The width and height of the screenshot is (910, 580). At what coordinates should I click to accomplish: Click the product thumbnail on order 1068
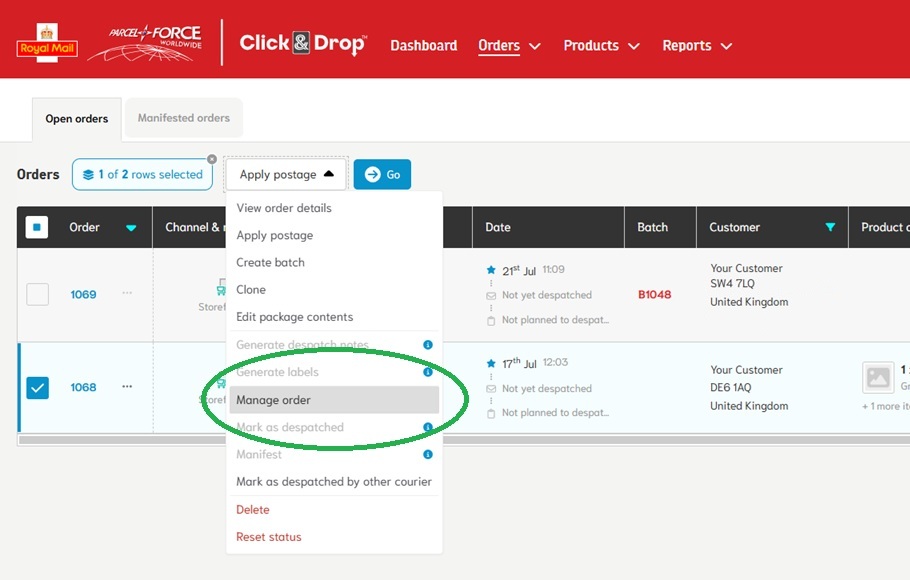(878, 378)
